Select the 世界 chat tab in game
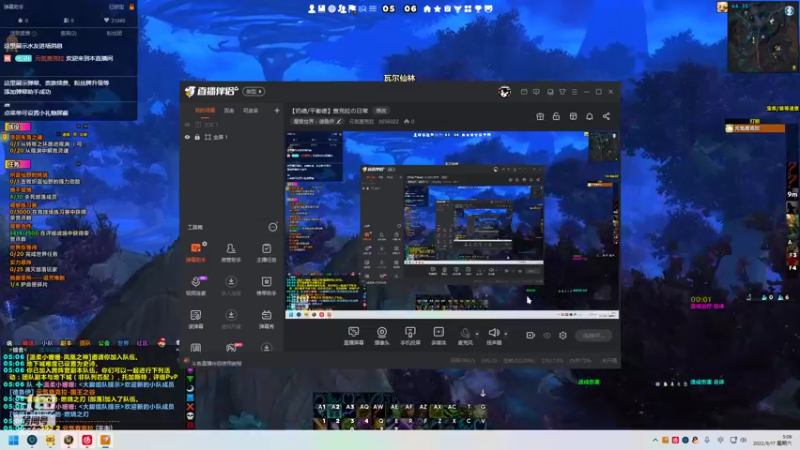 123,343
